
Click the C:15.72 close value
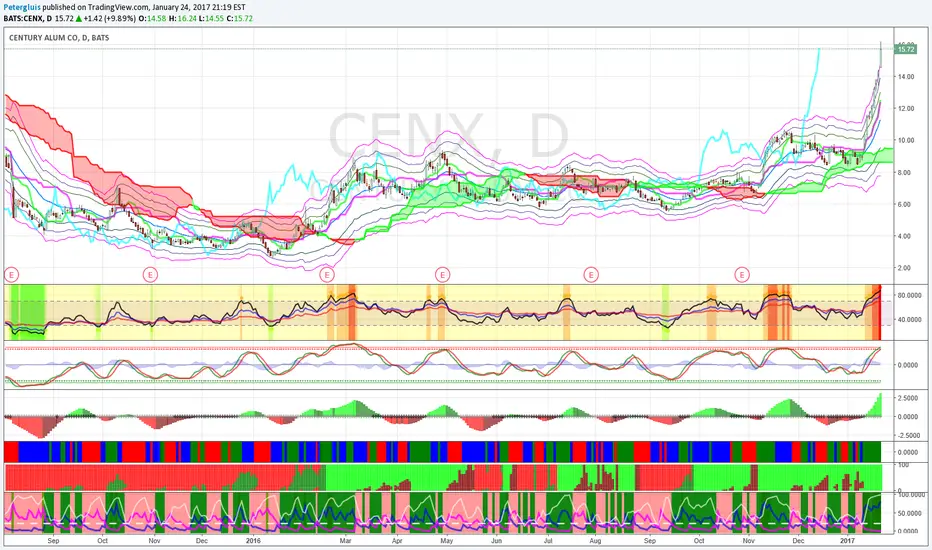[240, 18]
